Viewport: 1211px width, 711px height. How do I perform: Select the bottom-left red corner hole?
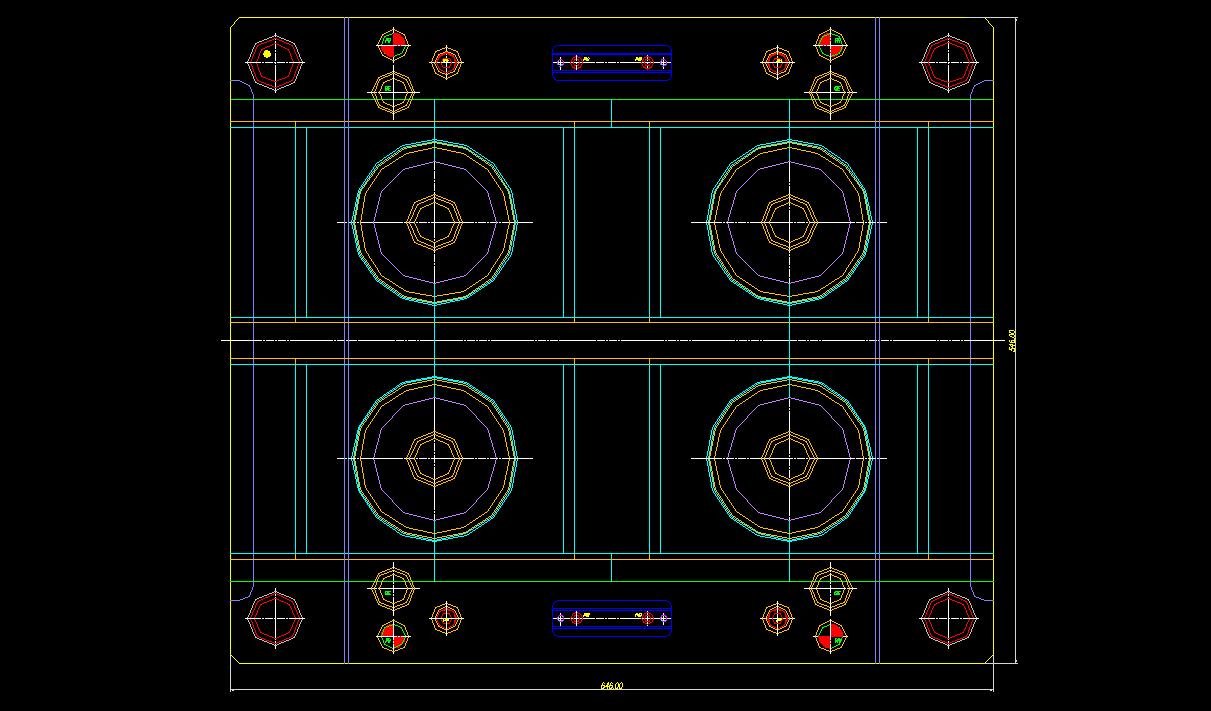[x=275, y=618]
